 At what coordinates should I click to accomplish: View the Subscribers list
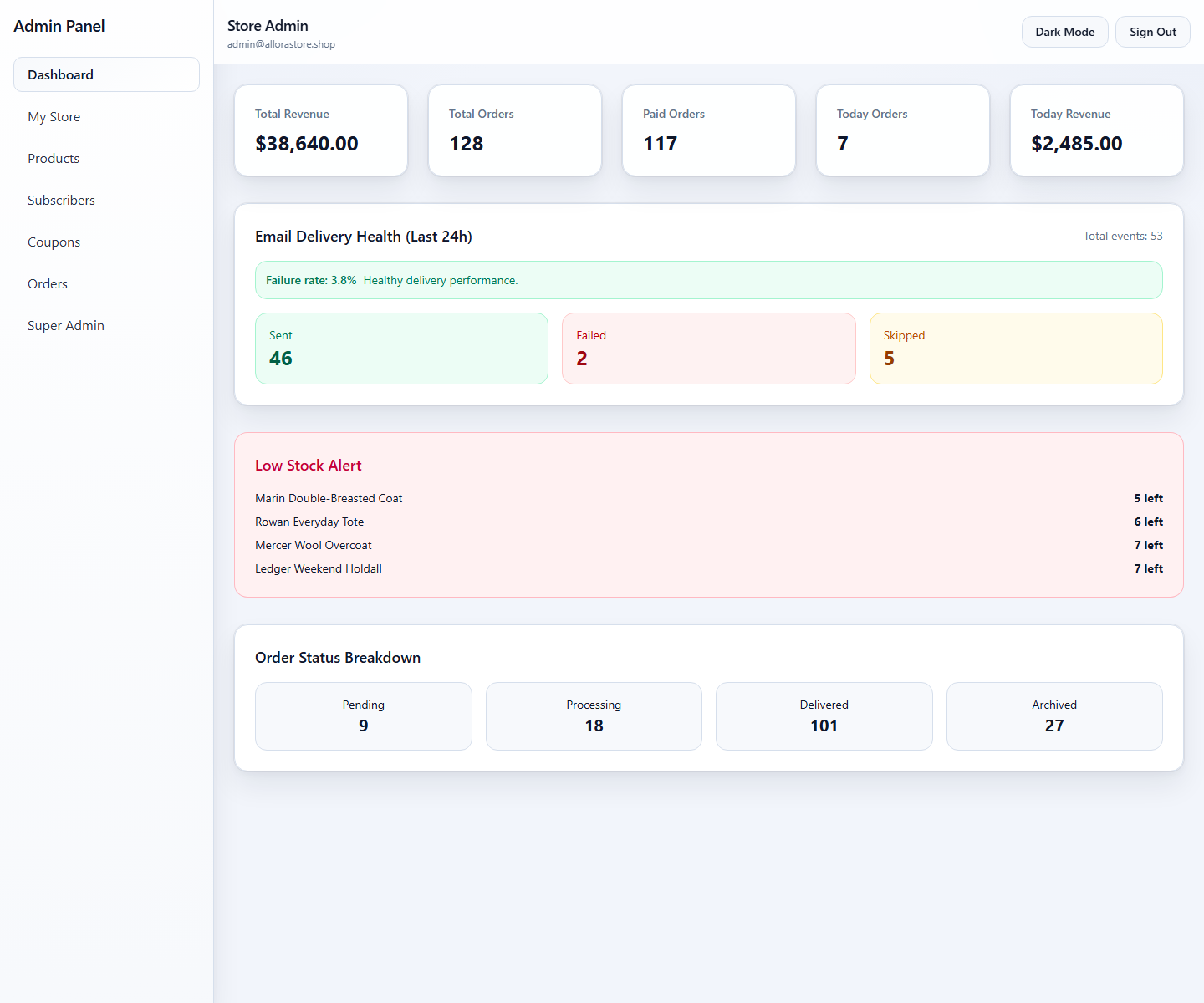(61, 200)
